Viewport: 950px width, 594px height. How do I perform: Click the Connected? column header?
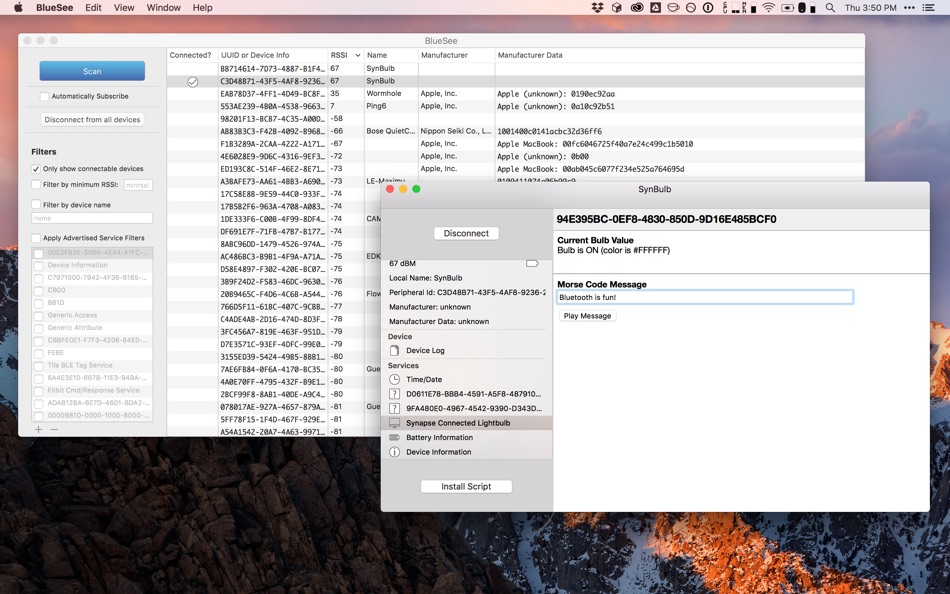click(190, 55)
